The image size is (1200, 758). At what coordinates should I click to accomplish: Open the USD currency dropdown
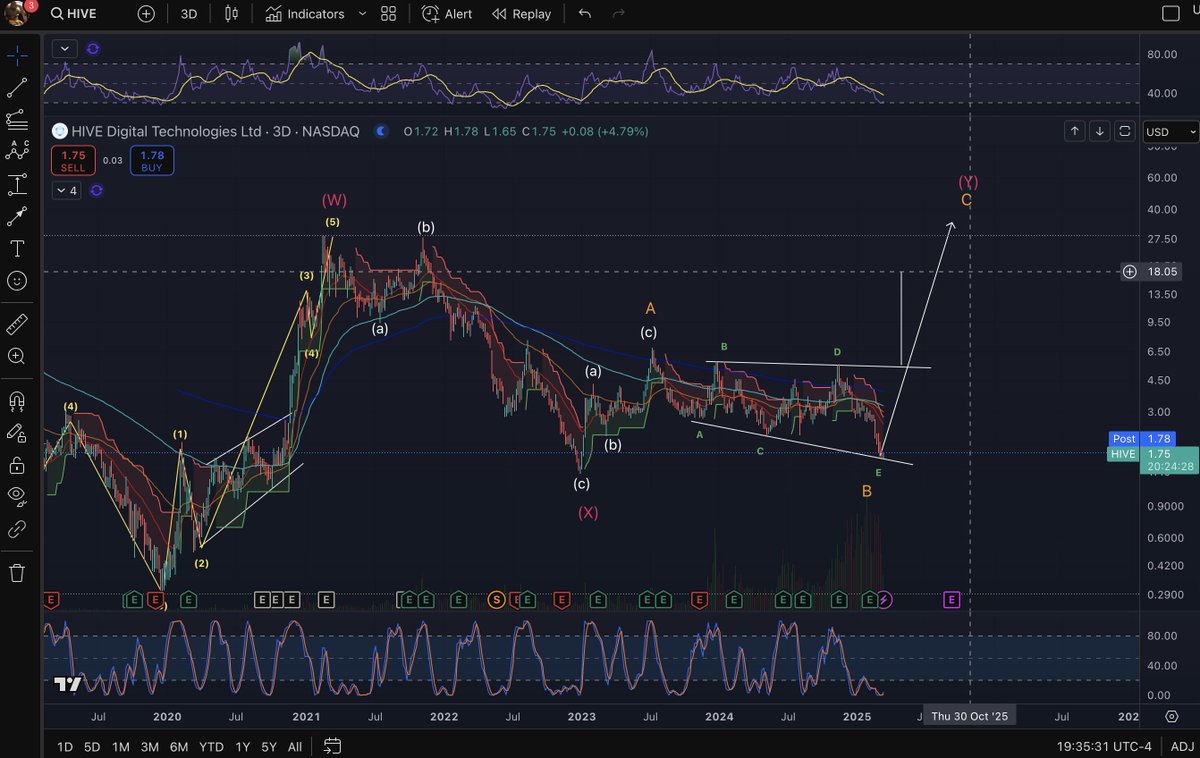pyautogui.click(x=1166, y=131)
